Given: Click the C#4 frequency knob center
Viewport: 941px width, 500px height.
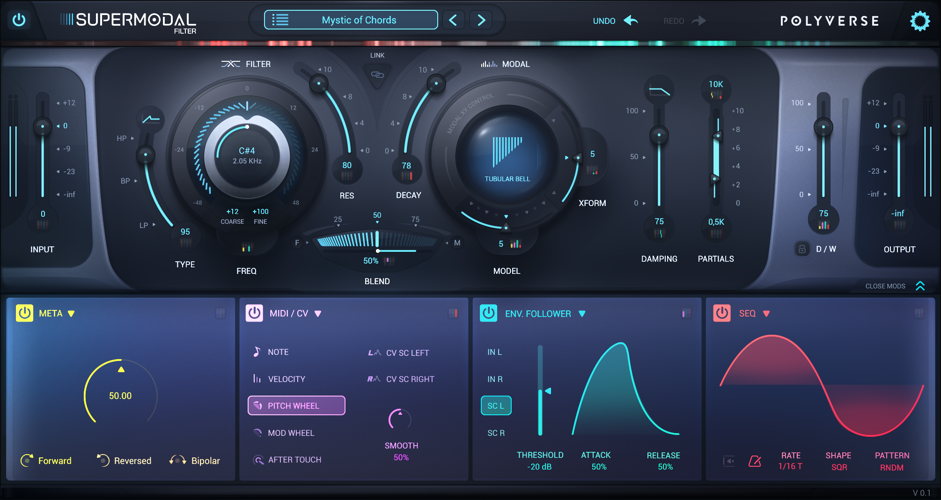Looking at the screenshot, I should (x=247, y=155).
